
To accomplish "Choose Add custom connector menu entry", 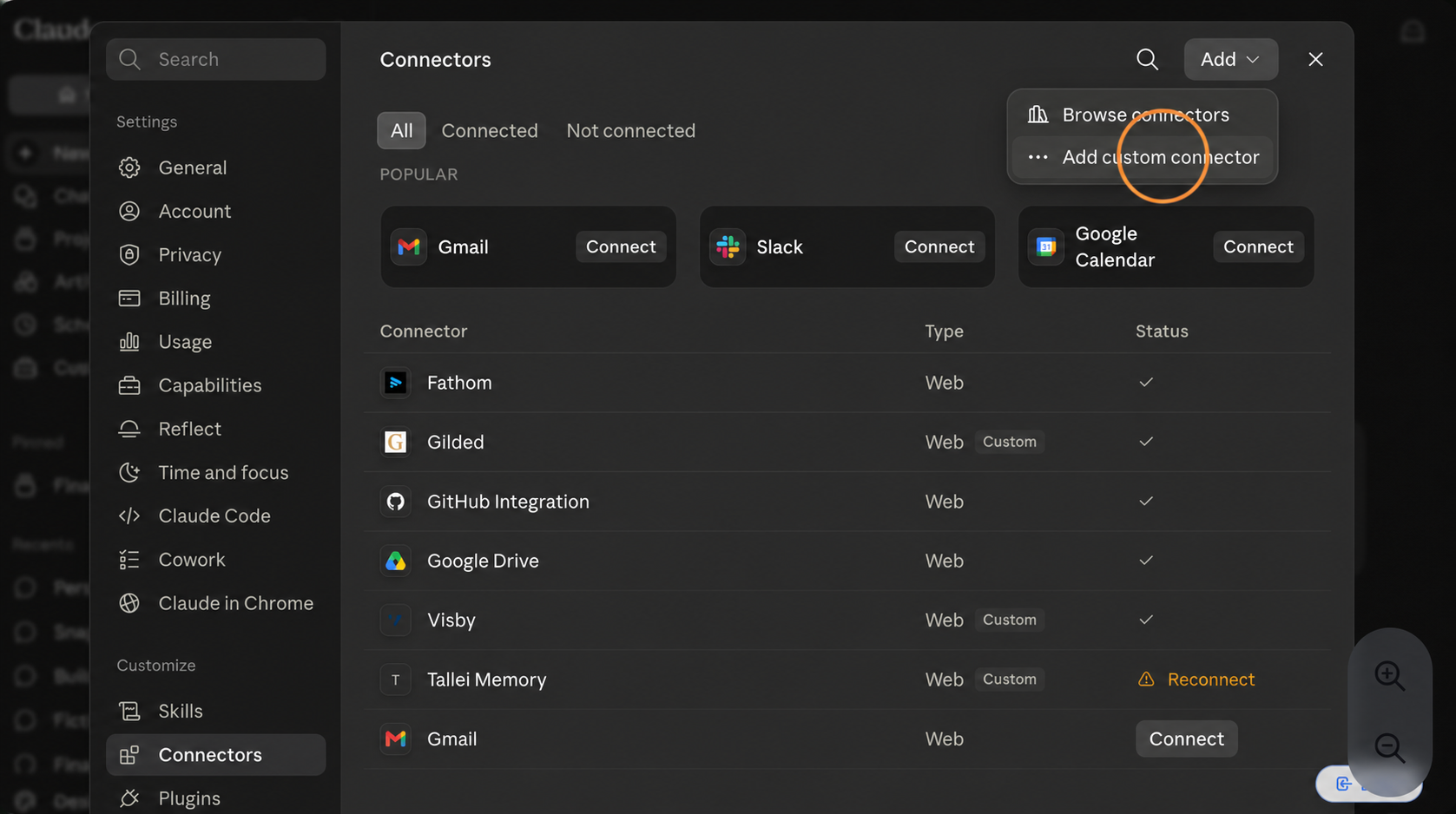I will [1143, 157].
